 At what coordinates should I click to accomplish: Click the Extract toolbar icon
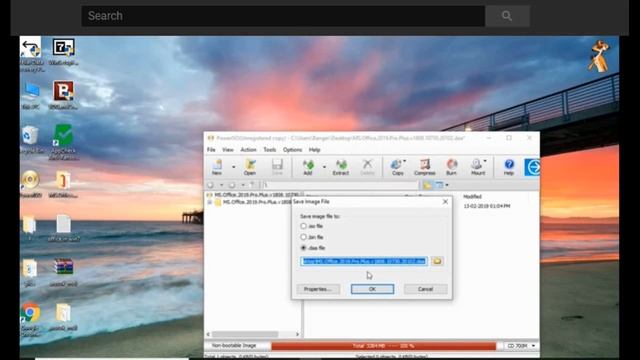coord(340,167)
